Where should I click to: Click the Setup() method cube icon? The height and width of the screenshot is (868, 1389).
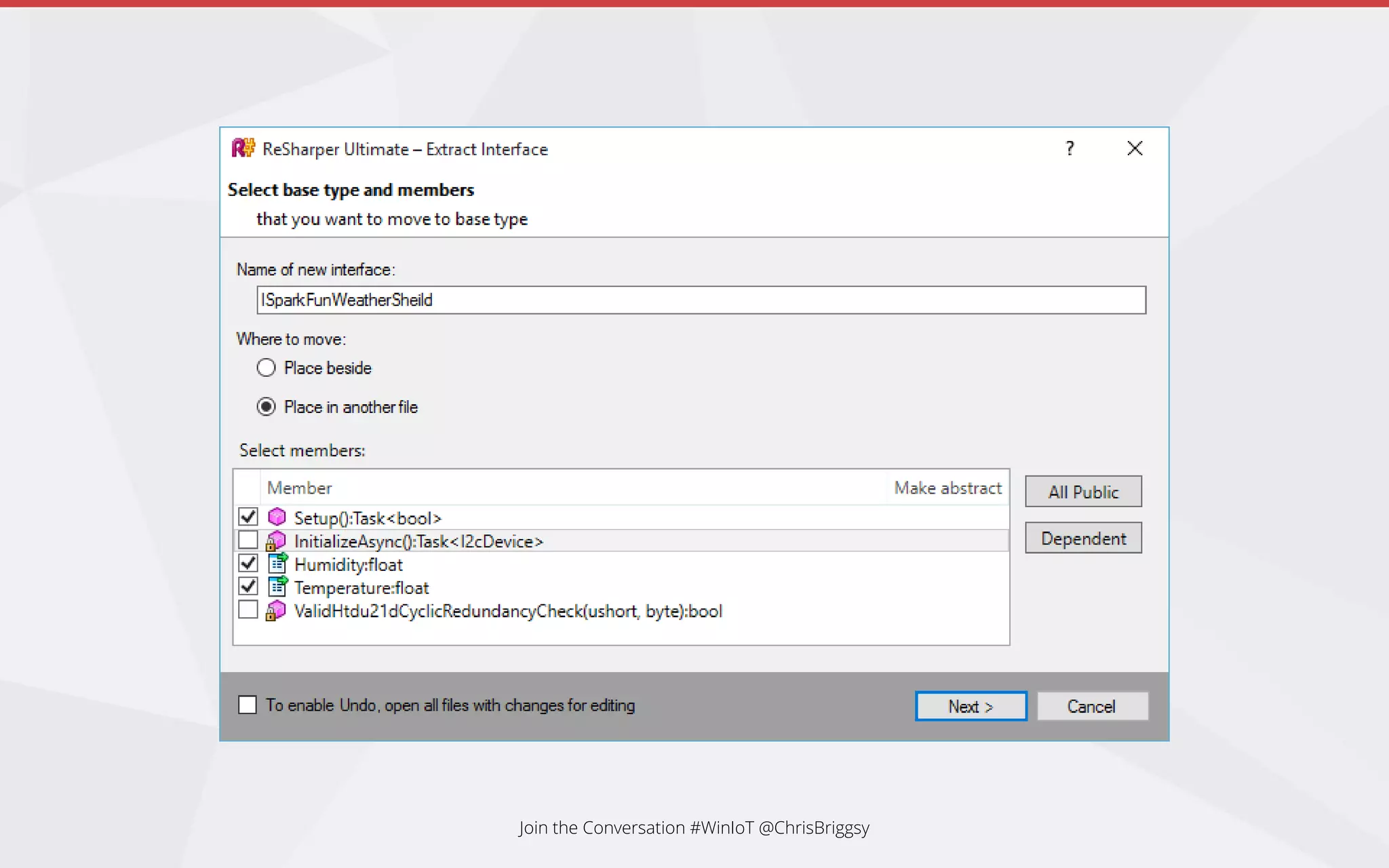click(x=277, y=517)
